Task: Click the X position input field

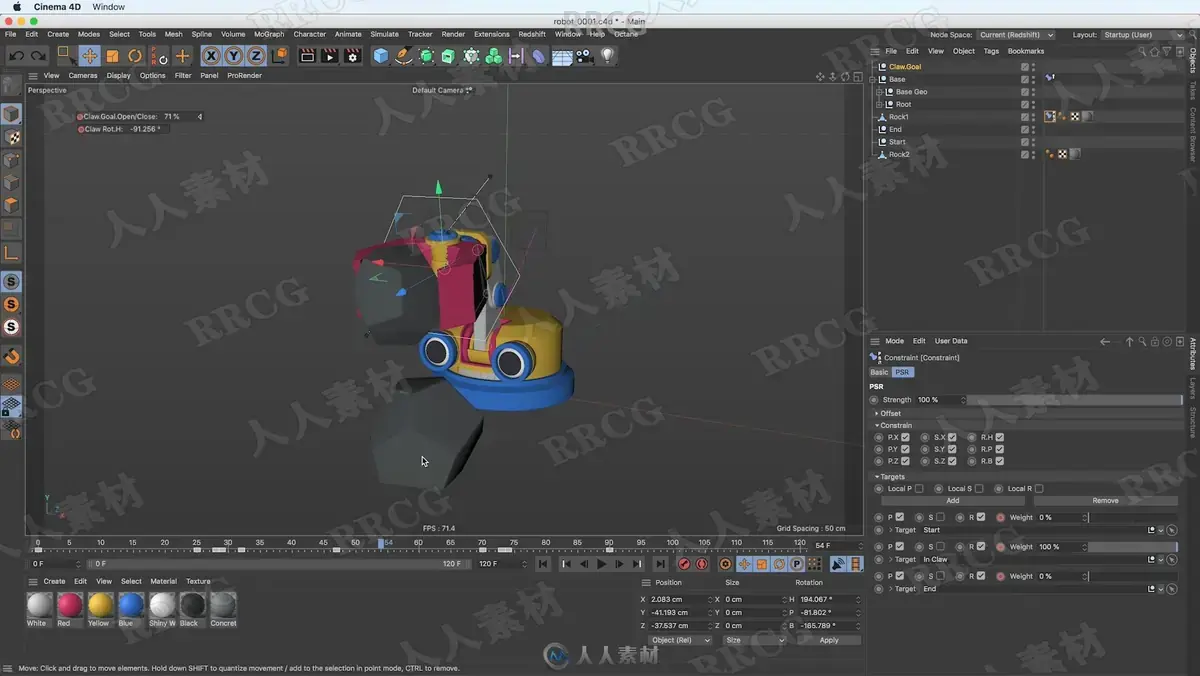Action: [x=680, y=599]
